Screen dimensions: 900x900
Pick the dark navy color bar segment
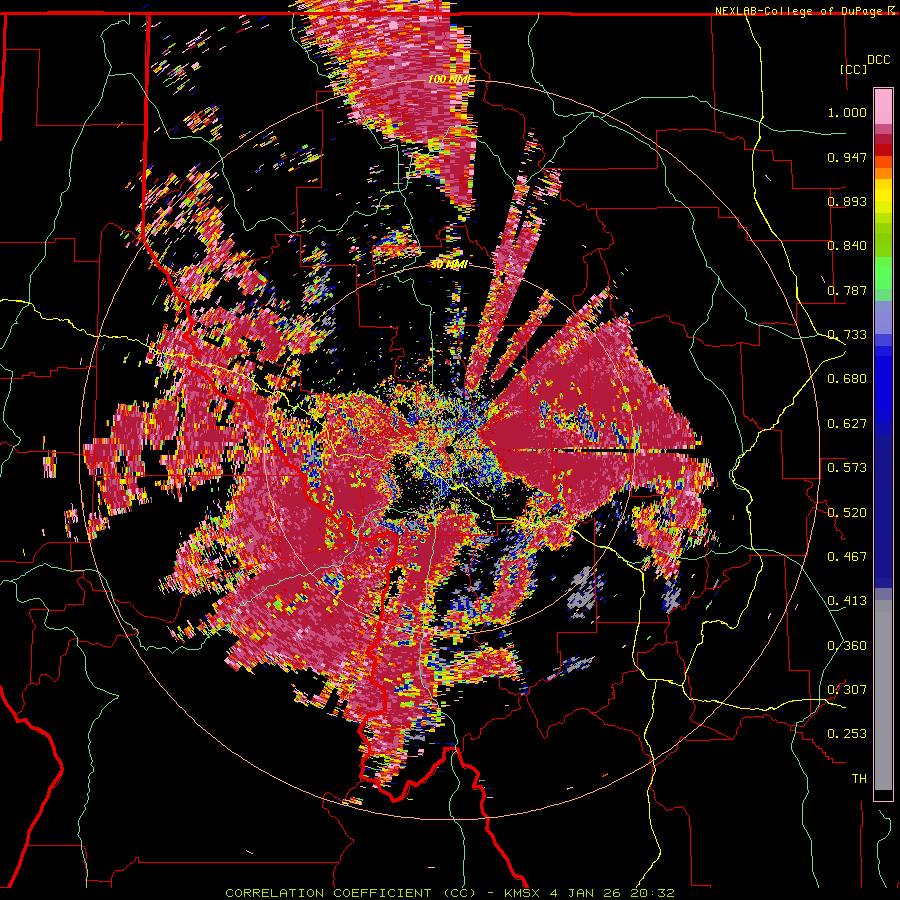[x=883, y=511]
